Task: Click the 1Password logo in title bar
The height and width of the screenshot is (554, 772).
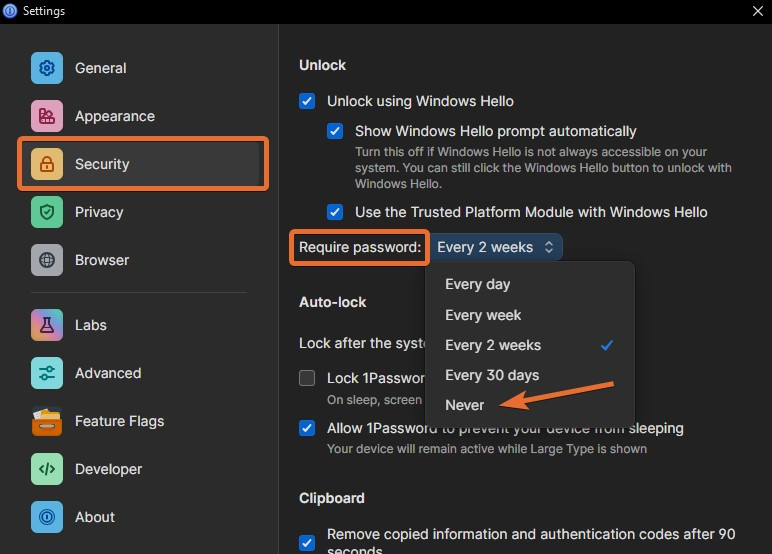Action: click(10, 11)
